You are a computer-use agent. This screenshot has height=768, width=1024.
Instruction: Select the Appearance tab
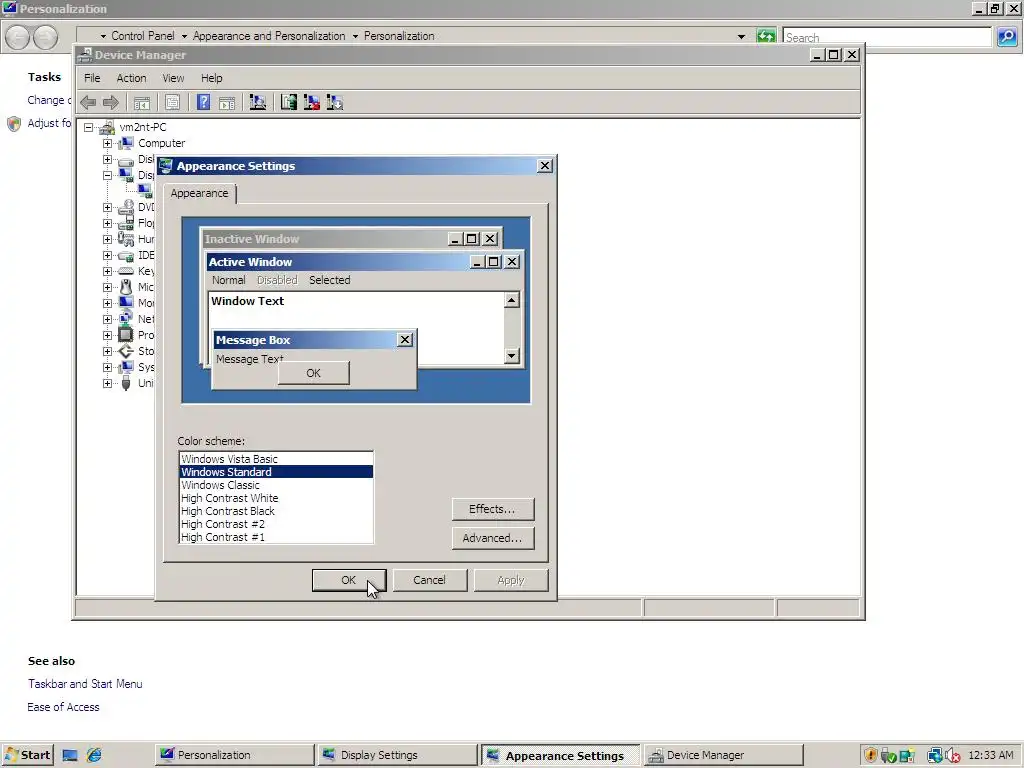tap(199, 193)
